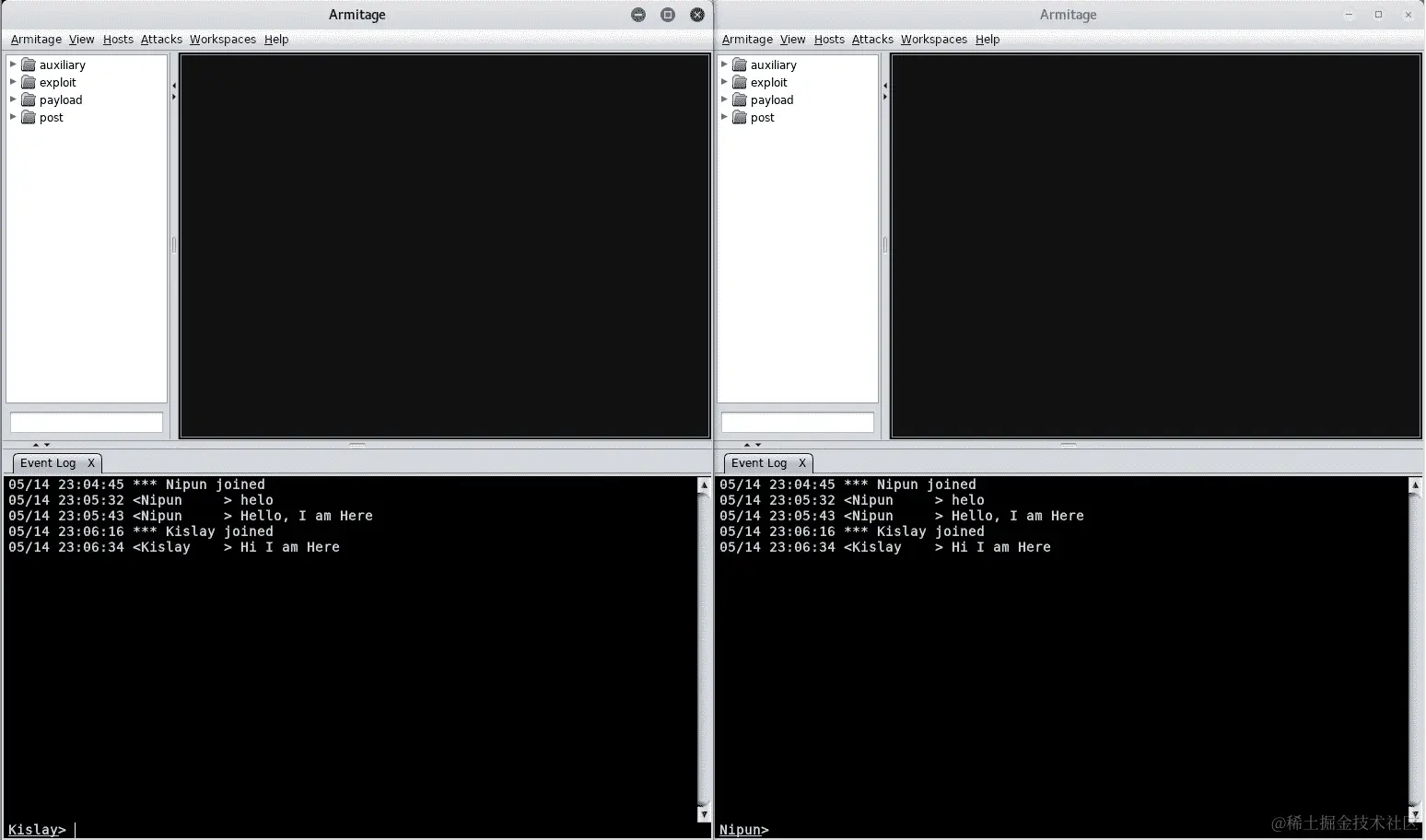Open Hosts menu in left window
The width and height of the screenshot is (1426, 840).
(118, 40)
